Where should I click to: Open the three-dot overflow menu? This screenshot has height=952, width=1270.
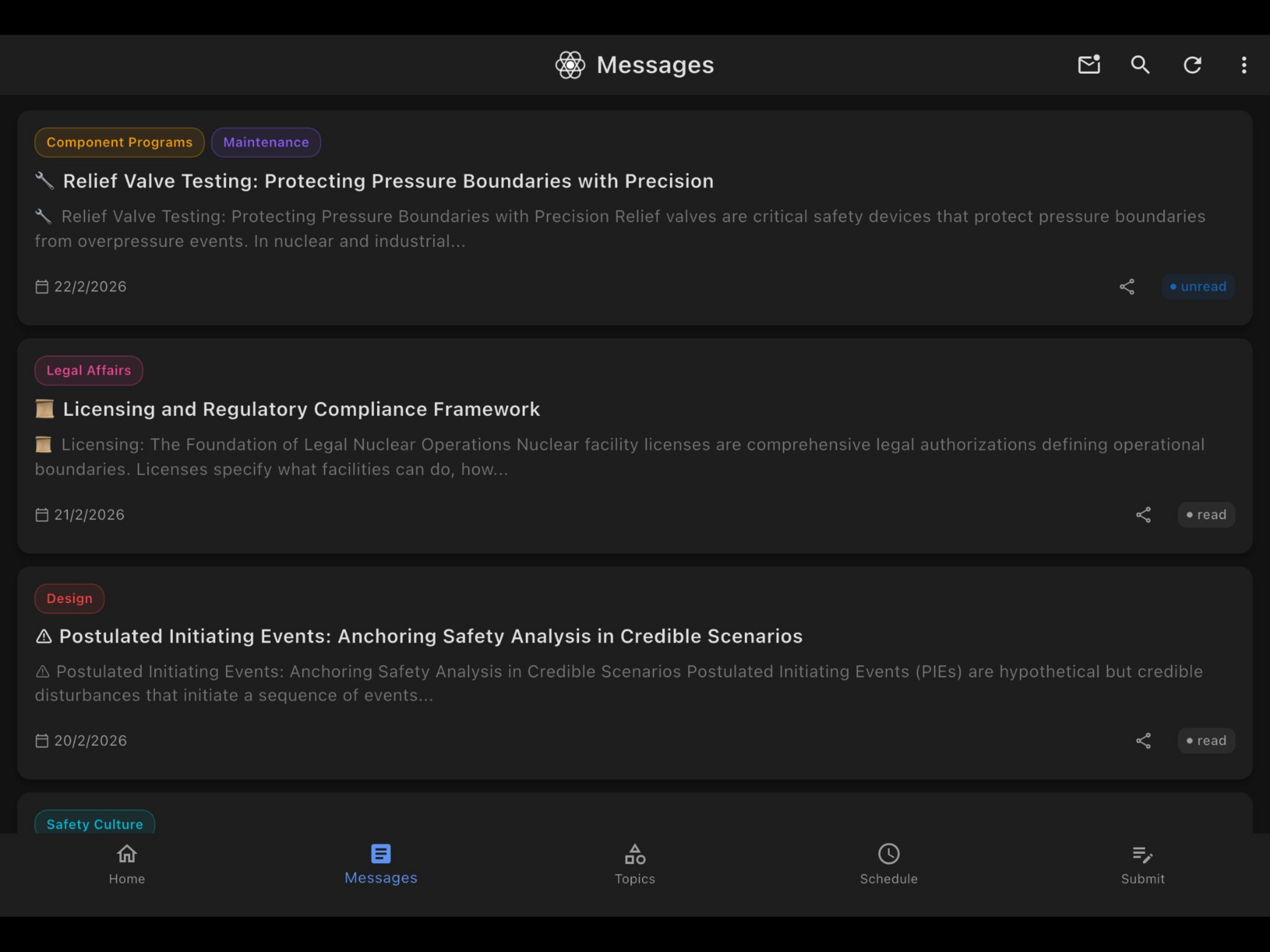click(1244, 65)
